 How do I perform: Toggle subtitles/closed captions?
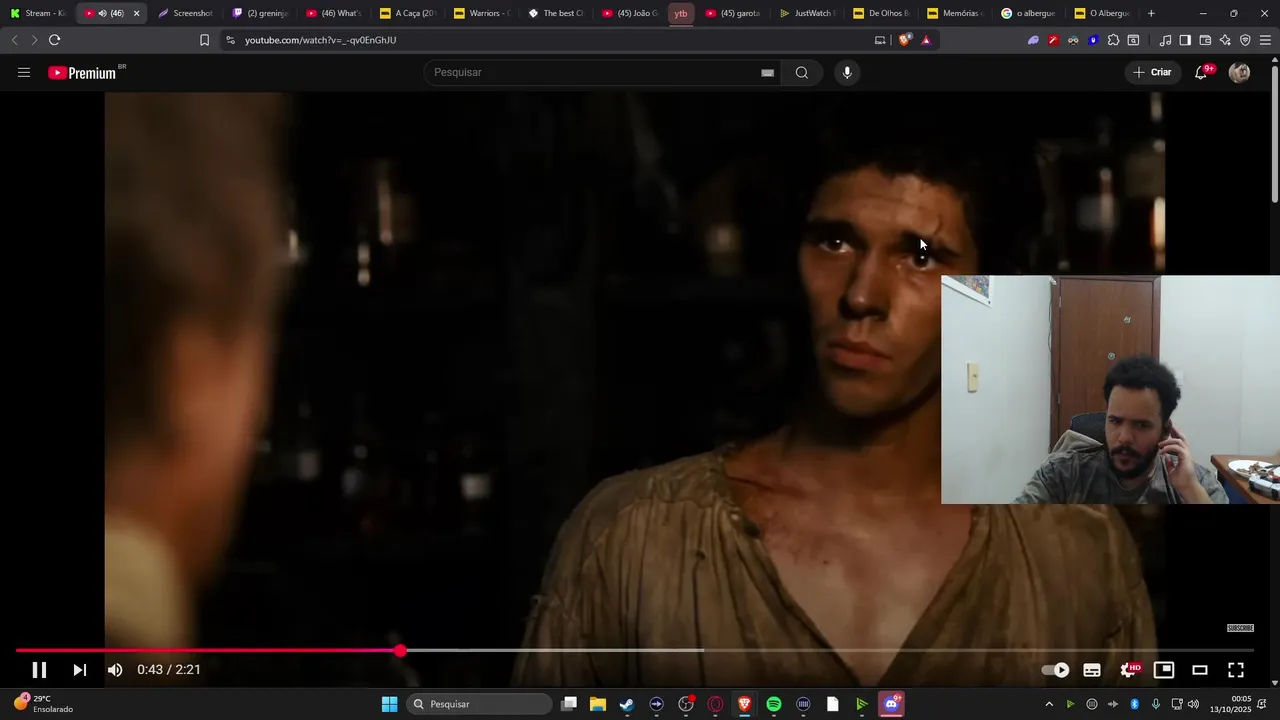tap(1092, 670)
